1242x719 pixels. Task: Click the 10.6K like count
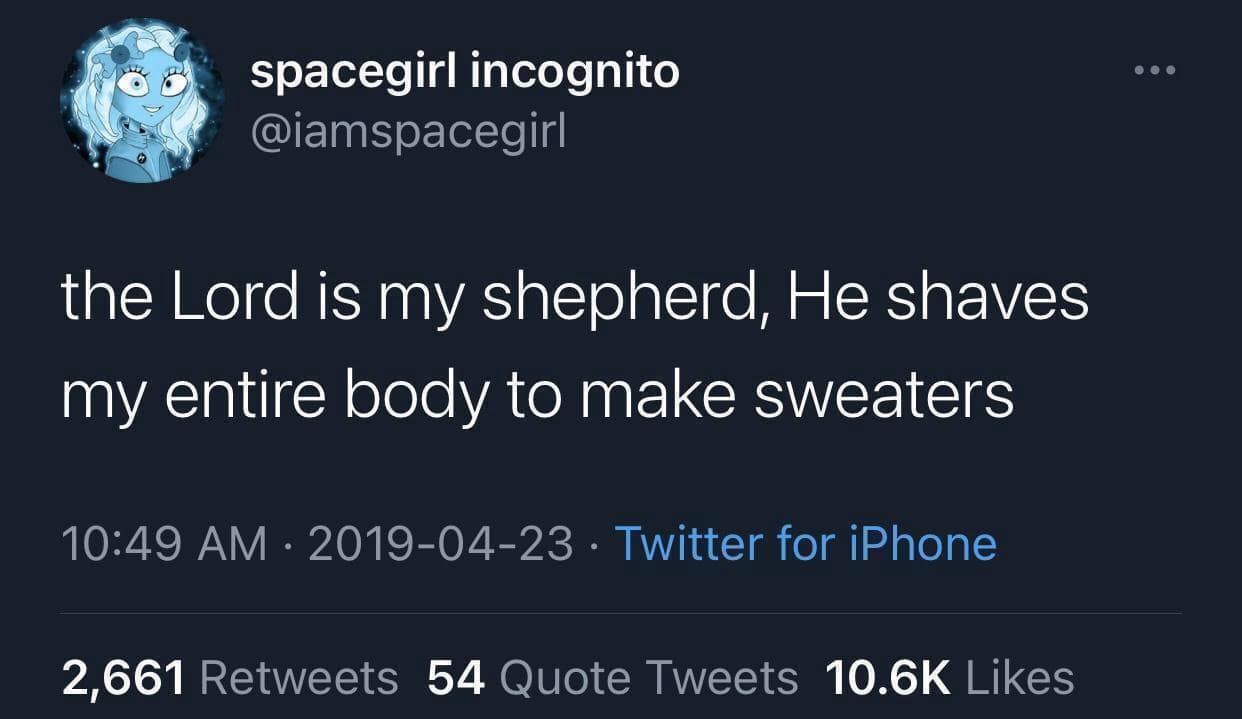pos(889,678)
